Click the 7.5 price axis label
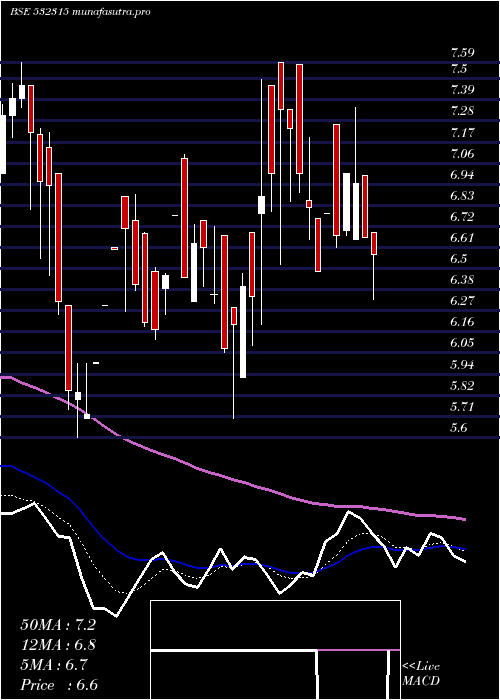 (x=459, y=69)
